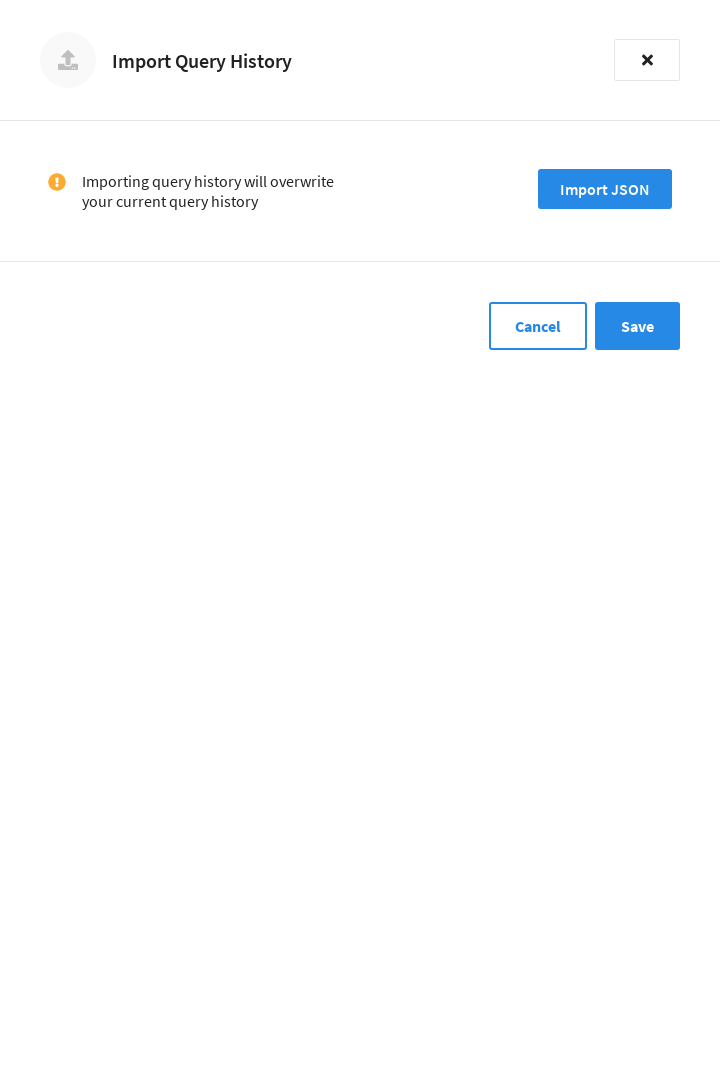Screen dimensions: 720x1080
Task: Click the tray-with-arrow icon in the header
Action: (68, 60)
